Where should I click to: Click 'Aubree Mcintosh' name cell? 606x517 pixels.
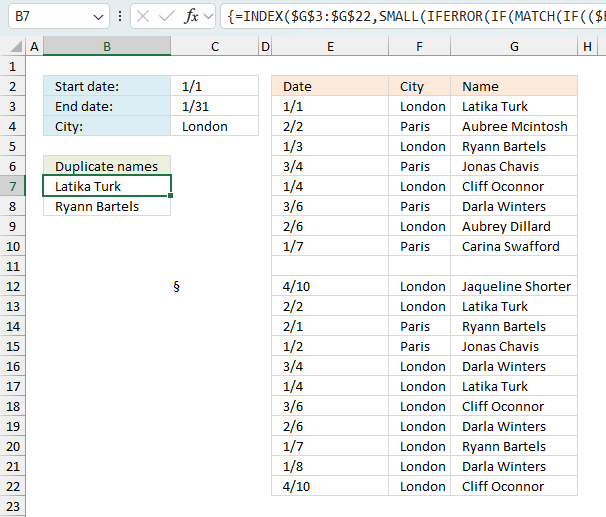click(x=514, y=126)
